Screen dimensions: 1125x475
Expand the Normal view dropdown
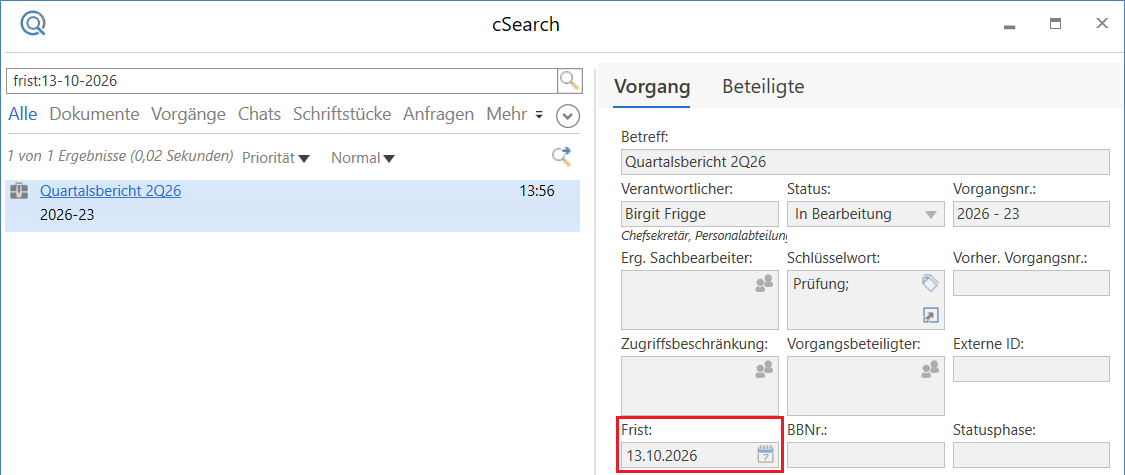[362, 158]
